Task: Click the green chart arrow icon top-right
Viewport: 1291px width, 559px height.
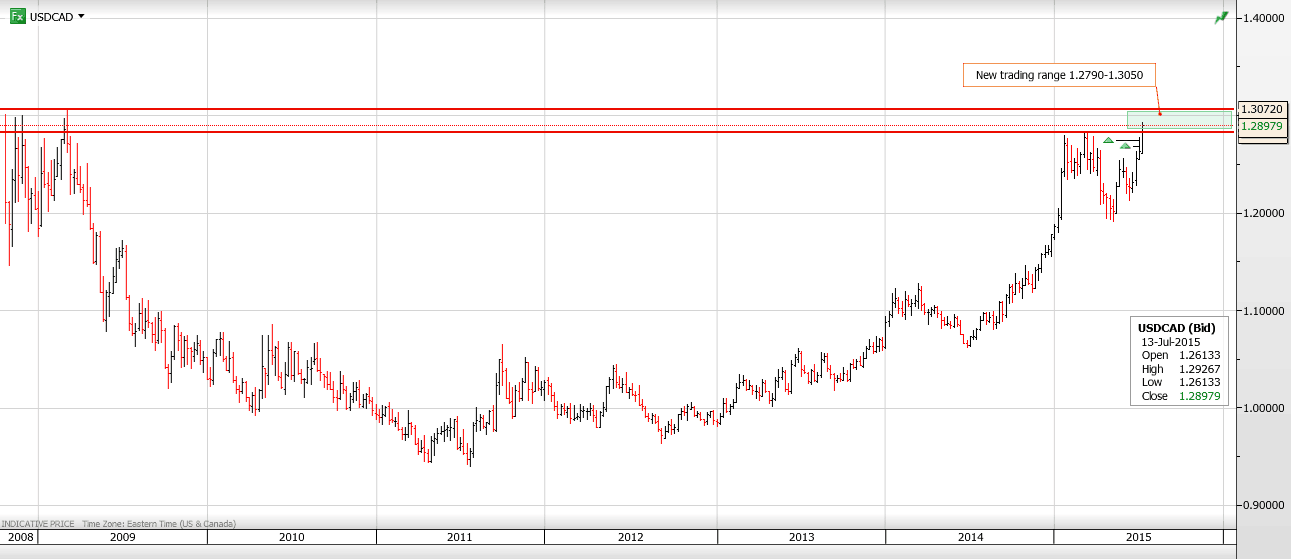Action: click(x=1221, y=17)
